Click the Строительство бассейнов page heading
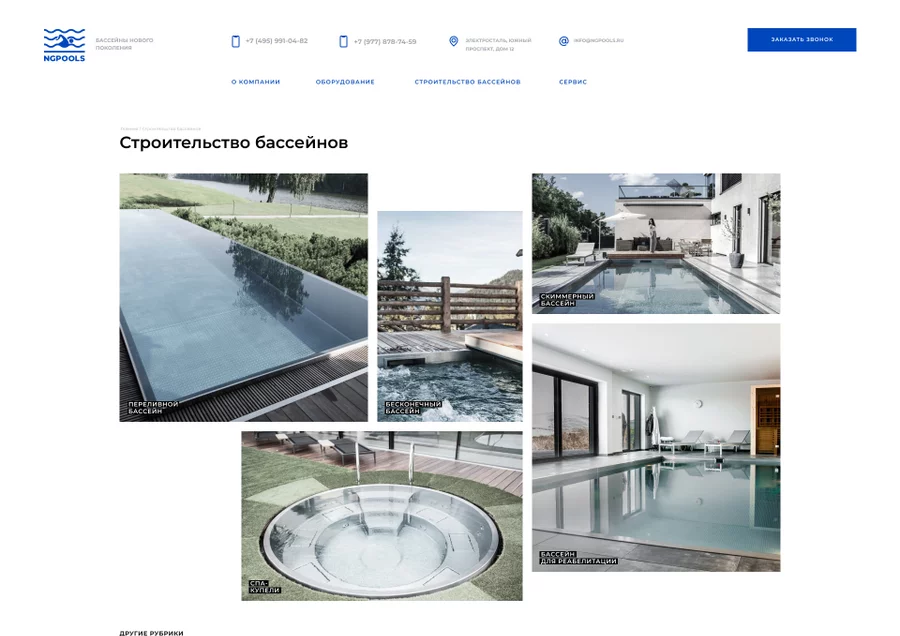This screenshot has width=900, height=636. (x=234, y=142)
